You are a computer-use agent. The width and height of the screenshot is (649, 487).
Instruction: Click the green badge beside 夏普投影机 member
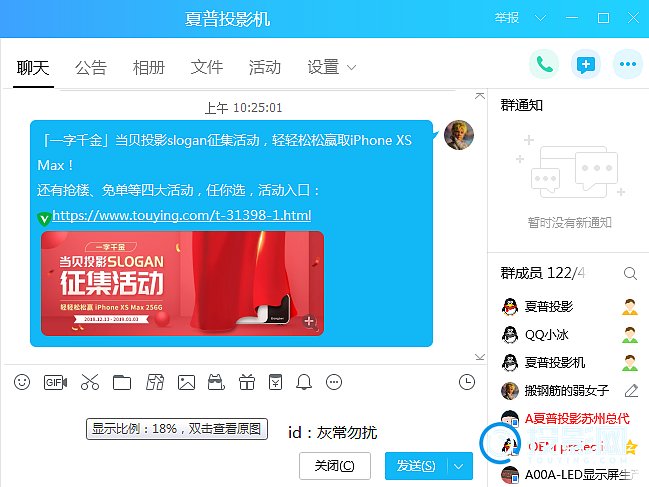[630, 362]
